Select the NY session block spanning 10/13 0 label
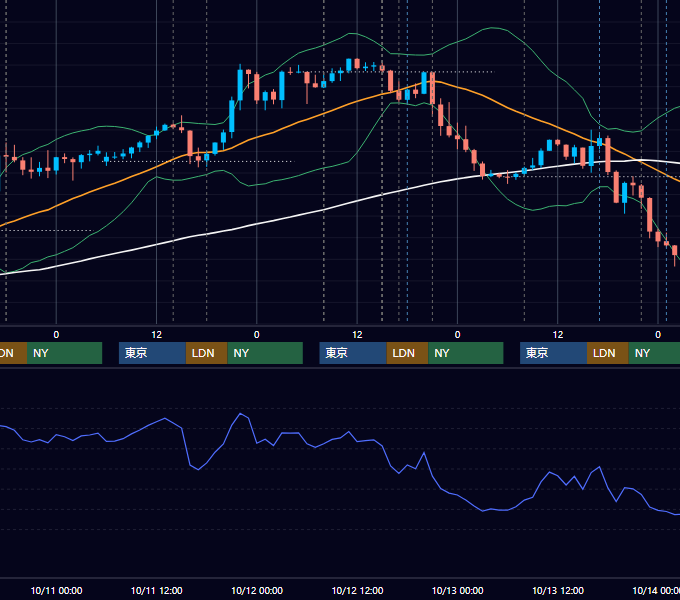The width and height of the screenshot is (680, 600). [466, 353]
